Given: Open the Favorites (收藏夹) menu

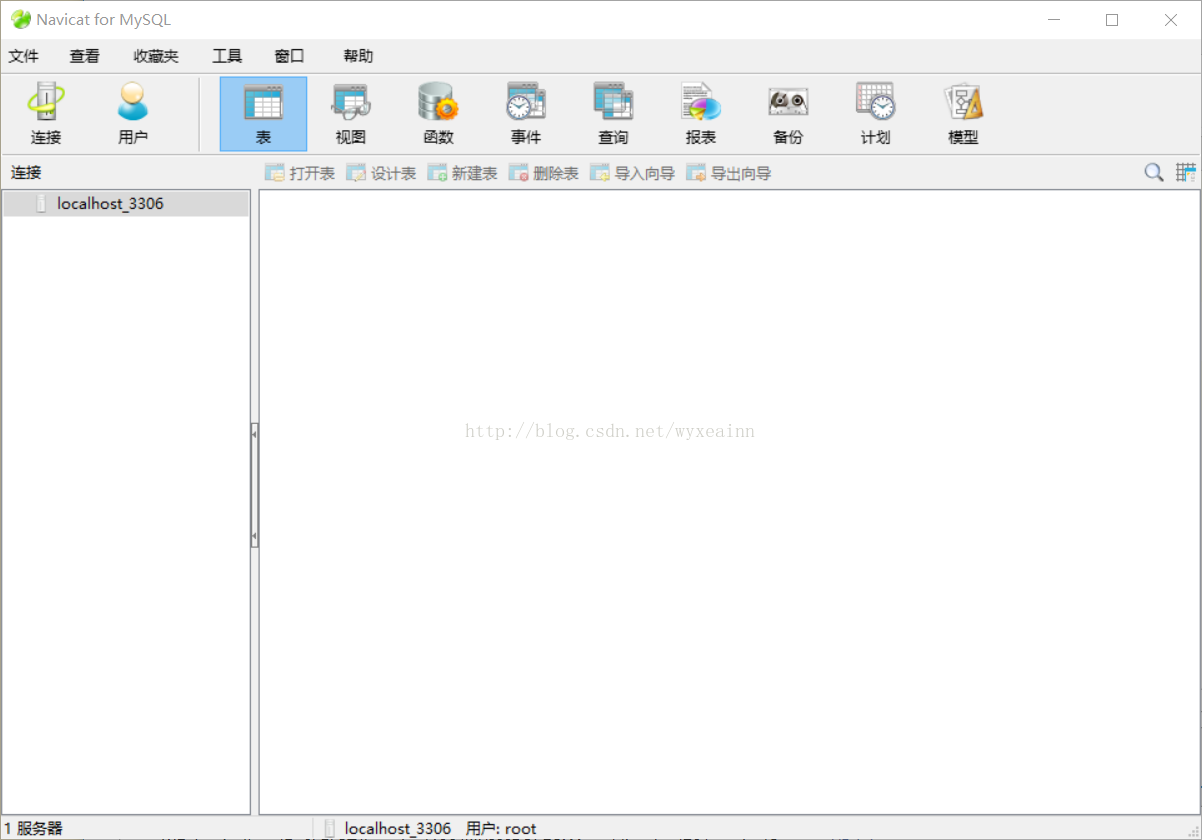Looking at the screenshot, I should pyautogui.click(x=156, y=56).
